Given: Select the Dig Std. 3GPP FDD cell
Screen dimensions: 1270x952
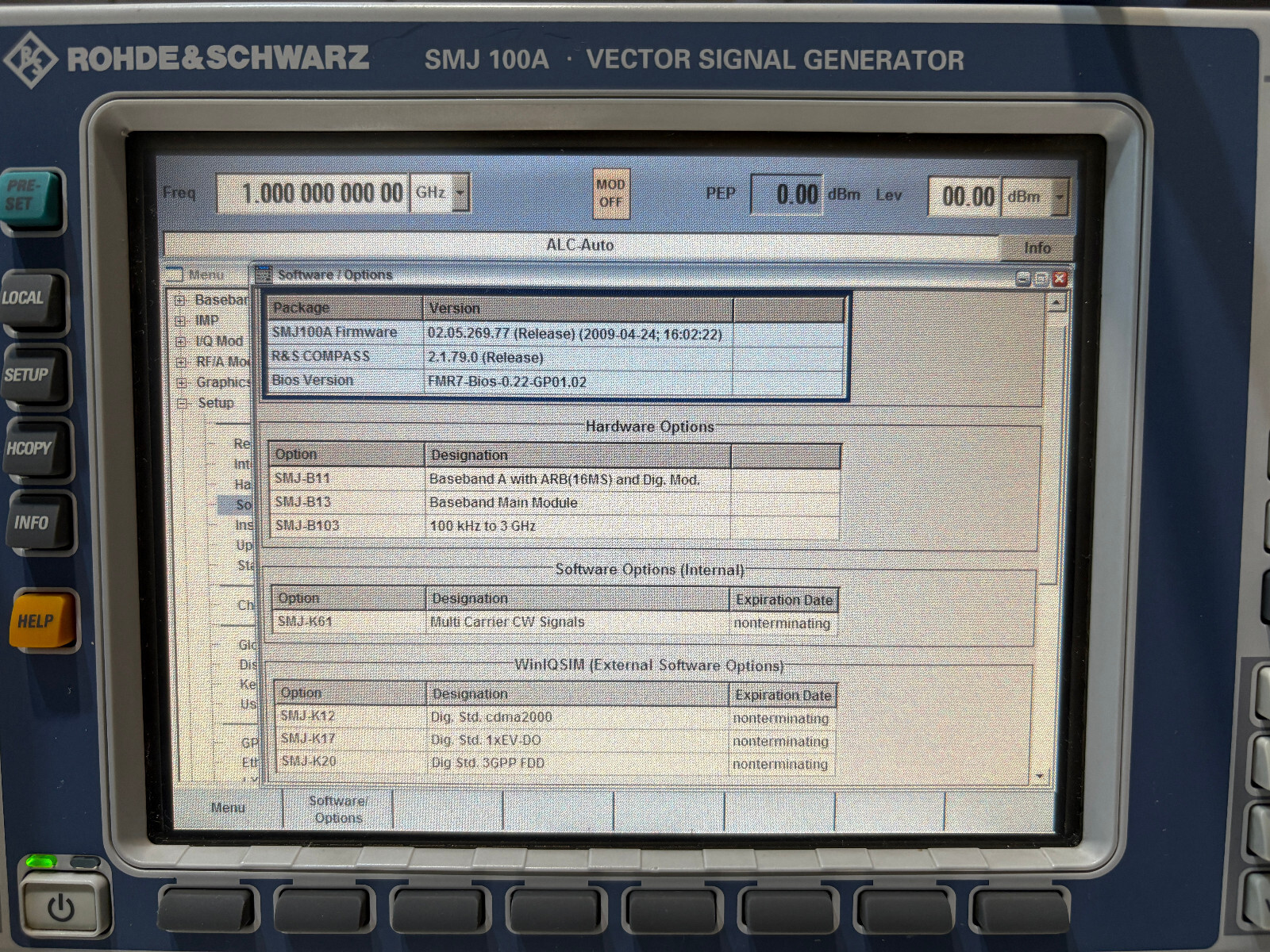Looking at the screenshot, I should 579,763.
